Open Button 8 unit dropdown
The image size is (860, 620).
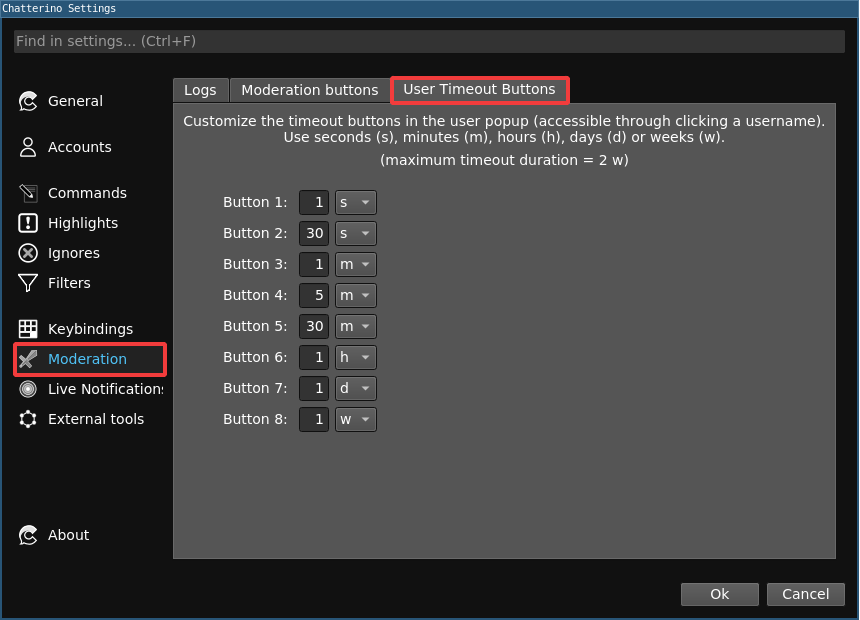tap(355, 419)
